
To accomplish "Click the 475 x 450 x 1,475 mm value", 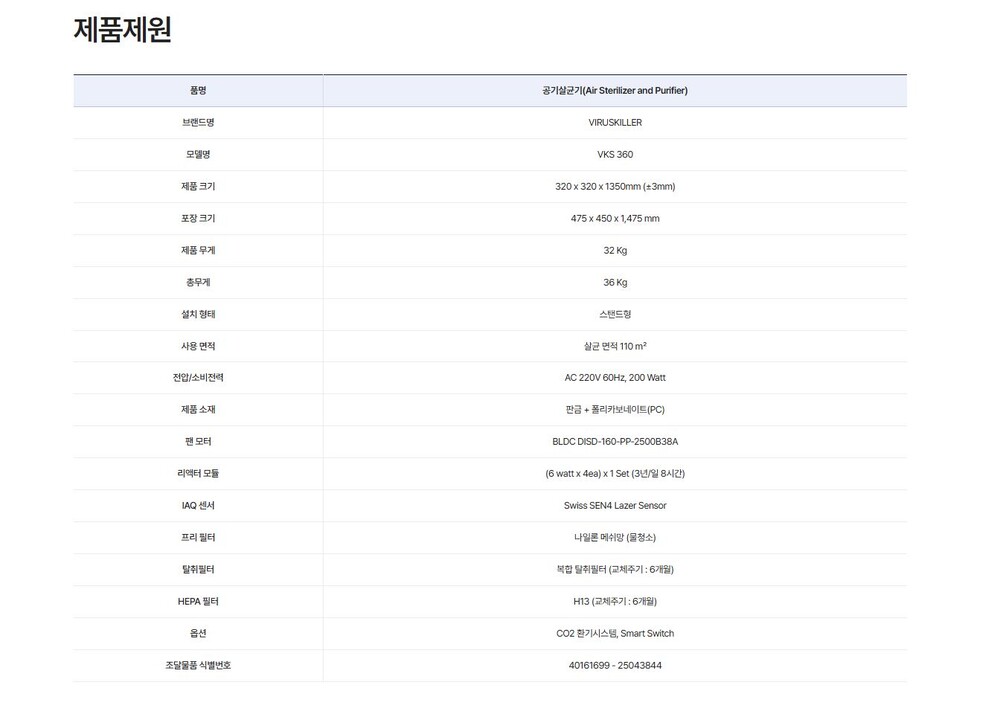I will point(614,218).
